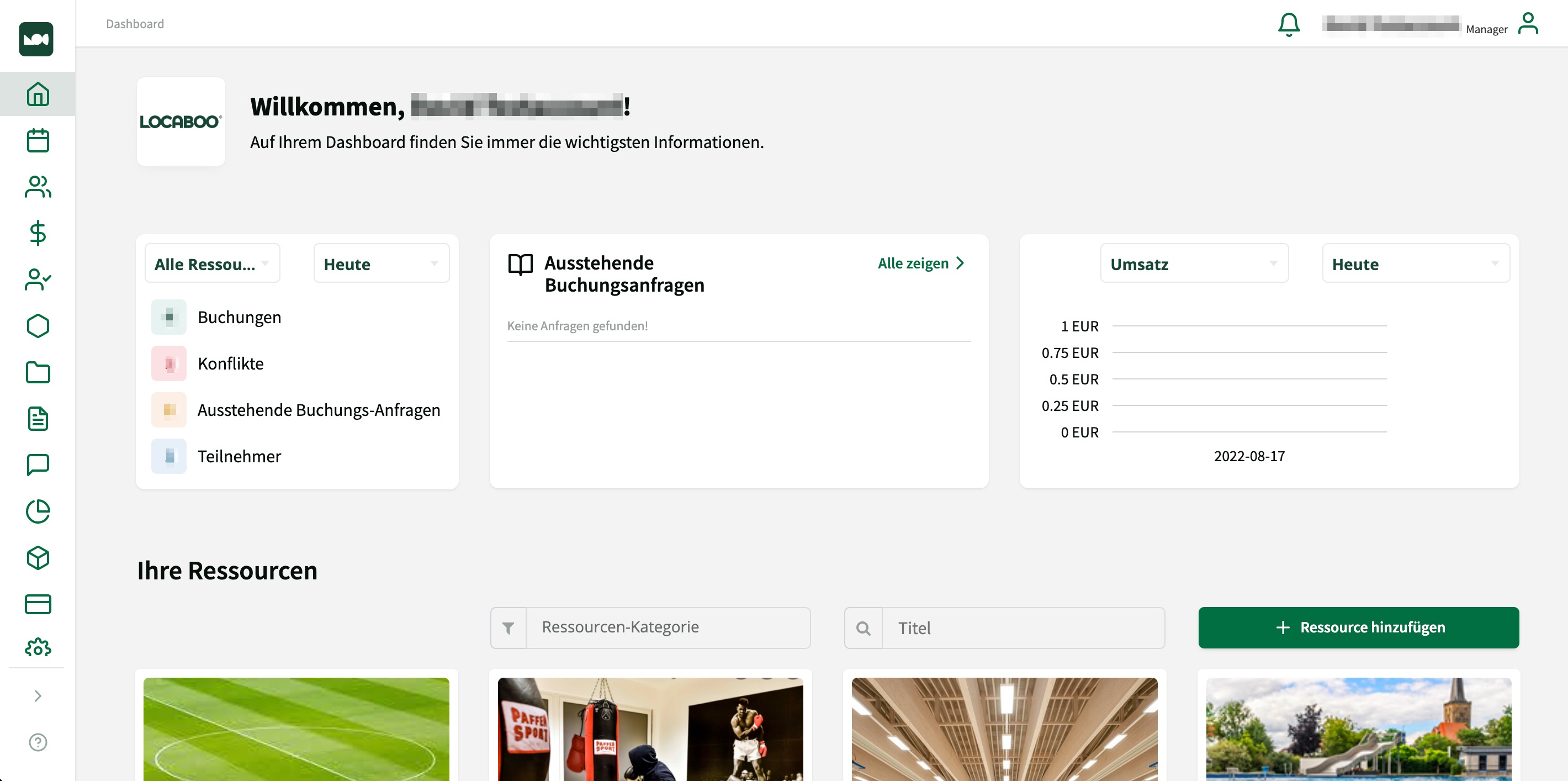The height and width of the screenshot is (781, 1568).
Task: Expand the sidebar with chevron arrow
Action: point(38,695)
